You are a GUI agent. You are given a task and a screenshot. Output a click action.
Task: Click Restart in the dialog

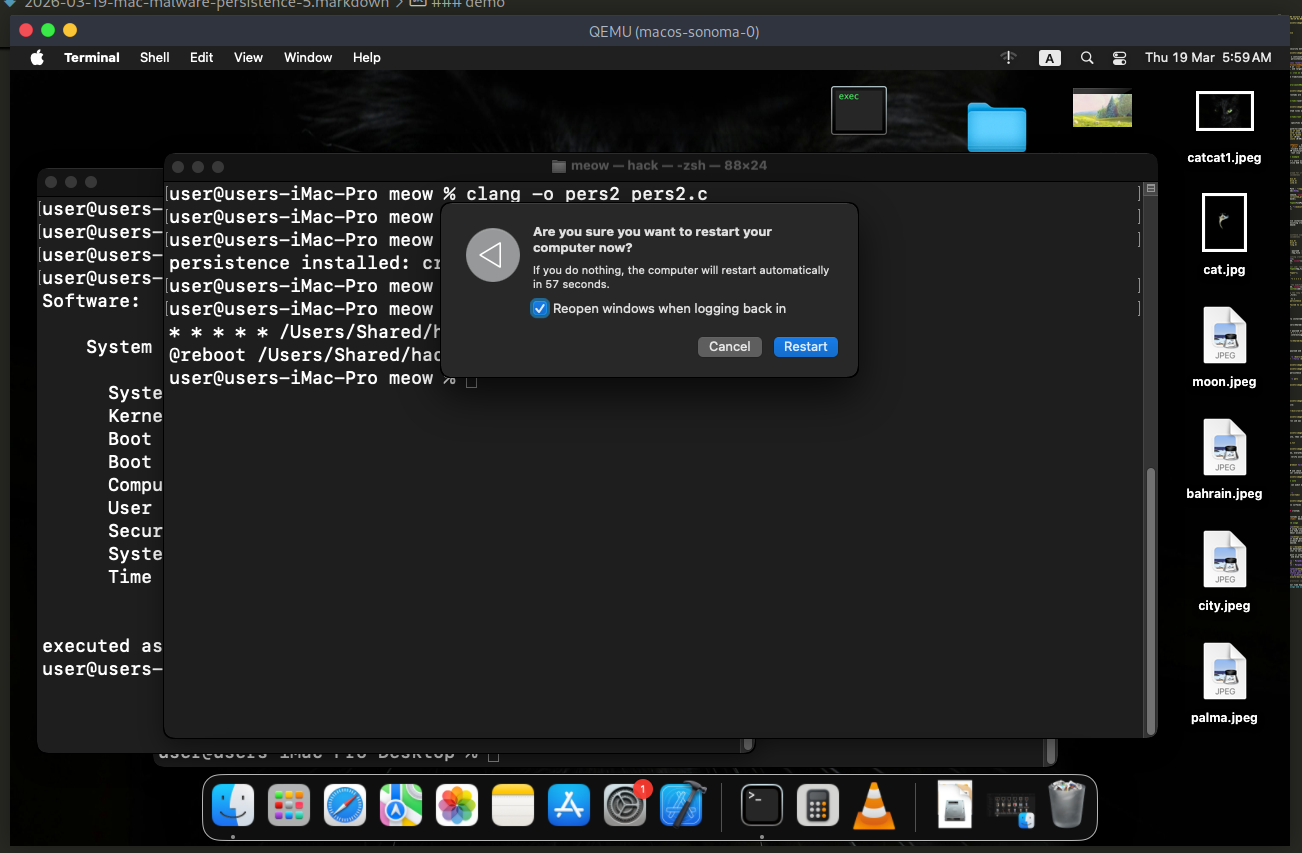[x=805, y=346]
